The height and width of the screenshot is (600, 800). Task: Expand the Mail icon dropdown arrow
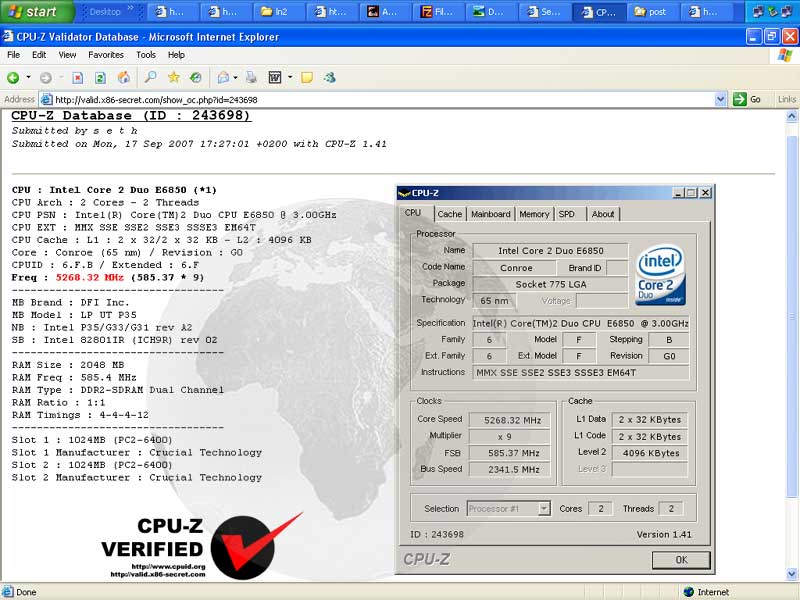(235, 78)
